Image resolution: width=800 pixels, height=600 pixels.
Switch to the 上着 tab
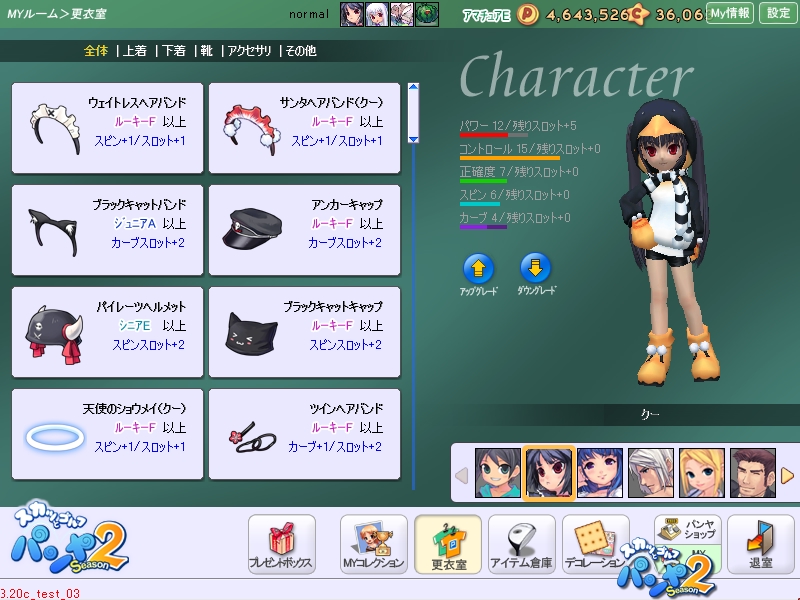point(134,50)
